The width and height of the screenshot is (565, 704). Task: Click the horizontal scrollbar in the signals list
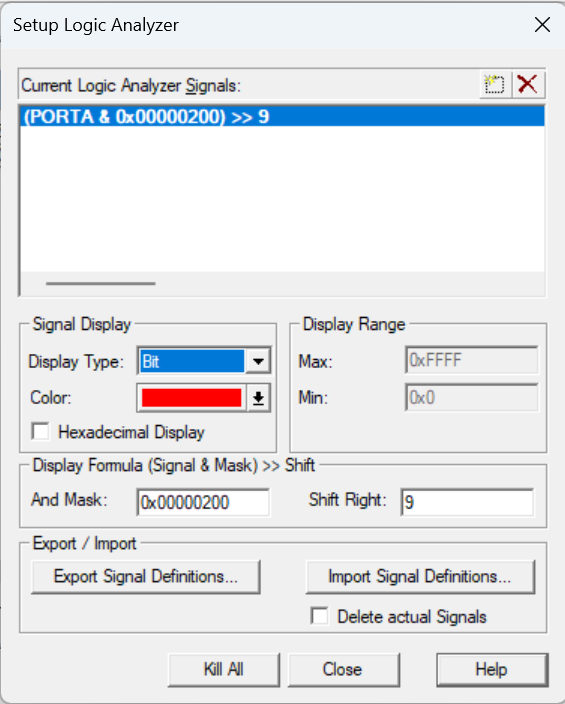101,284
